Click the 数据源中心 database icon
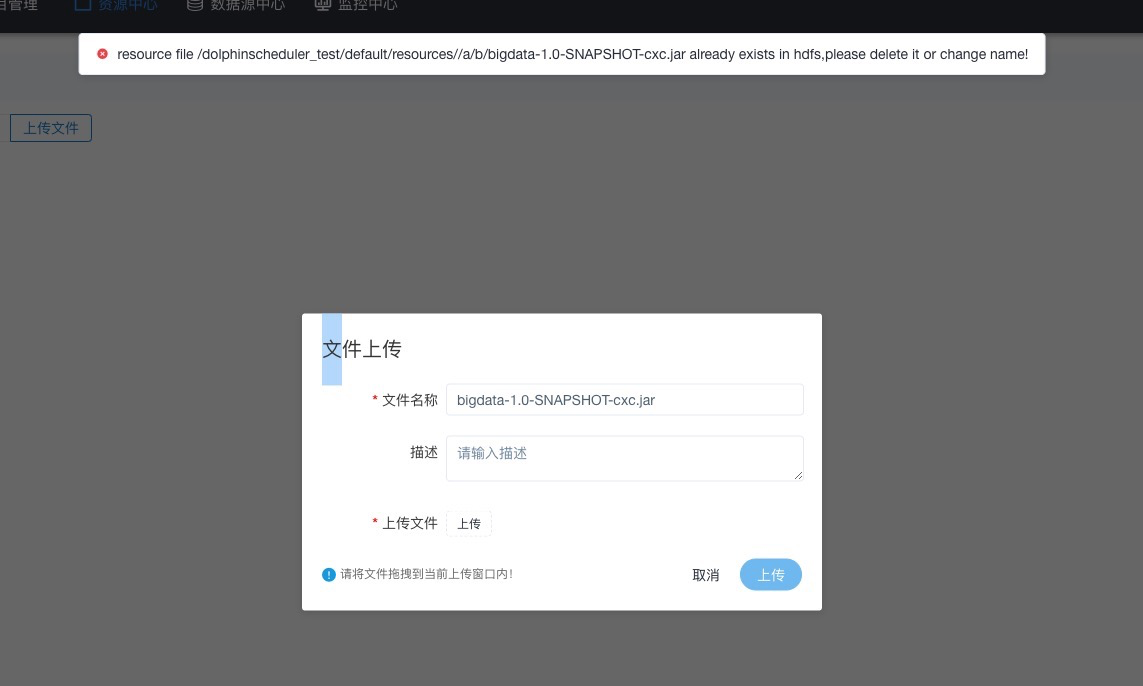1143x686 pixels. (195, 5)
